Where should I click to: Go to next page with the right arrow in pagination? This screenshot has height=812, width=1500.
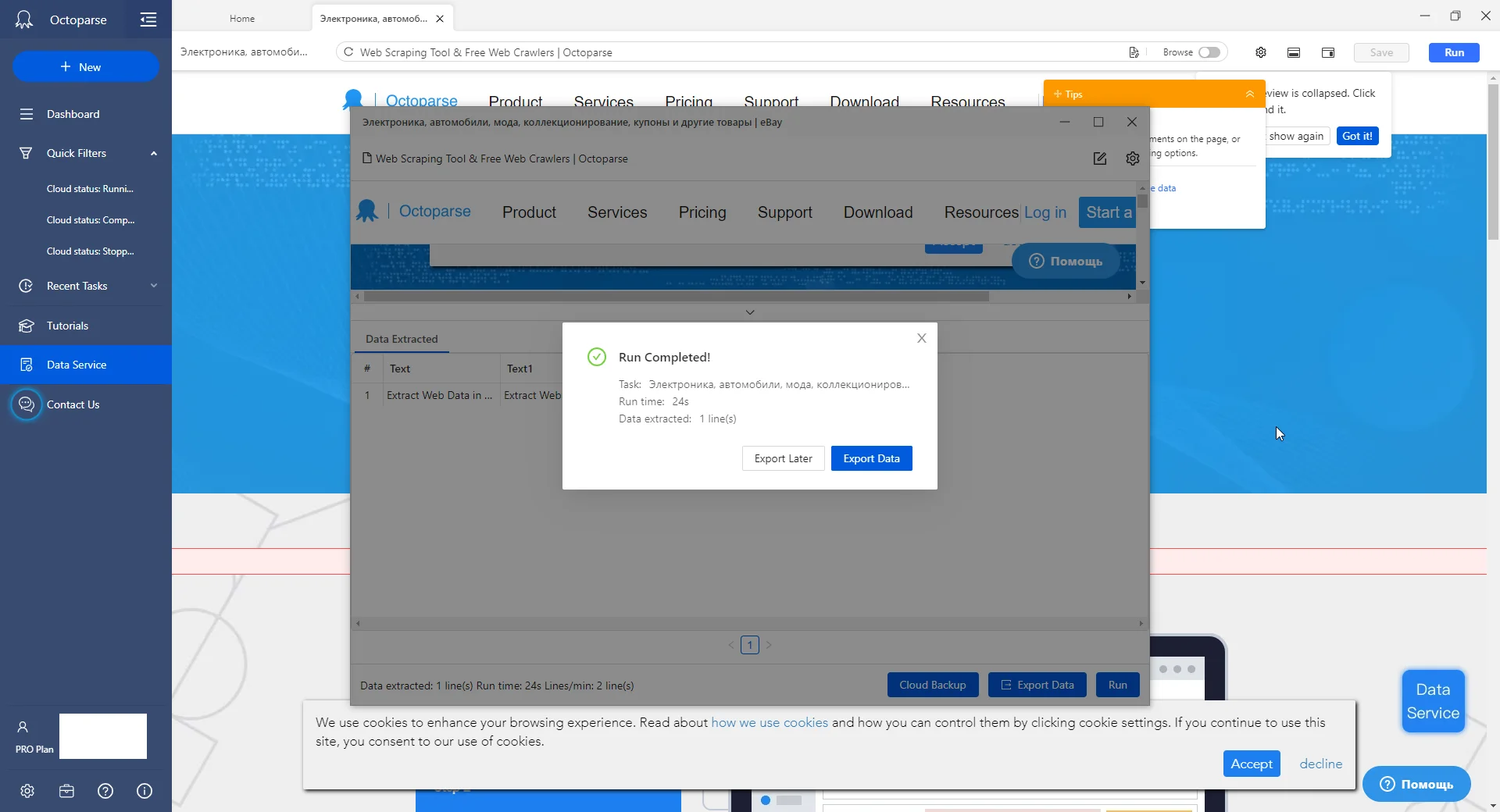coord(769,645)
